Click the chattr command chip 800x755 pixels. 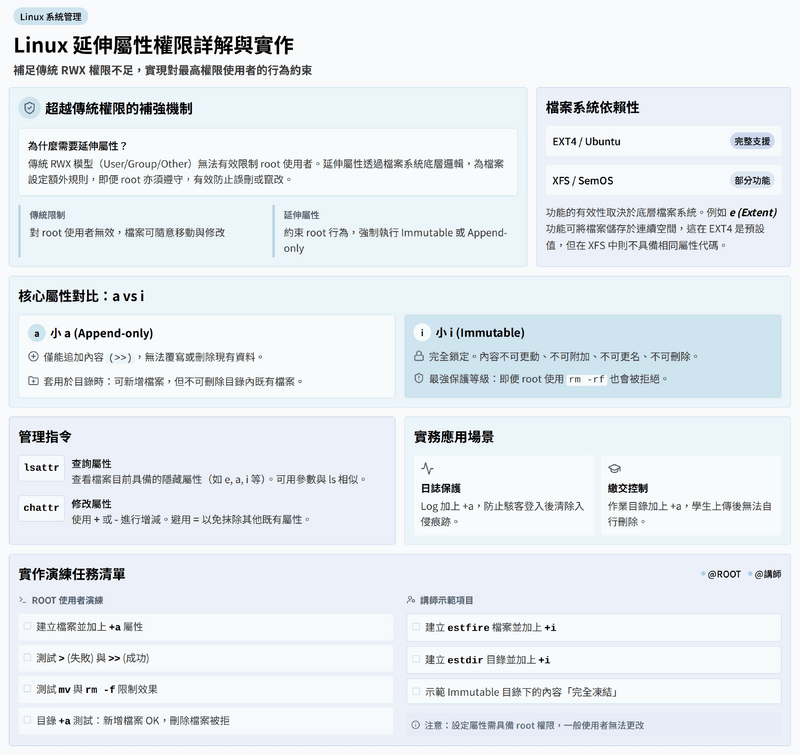point(41,508)
